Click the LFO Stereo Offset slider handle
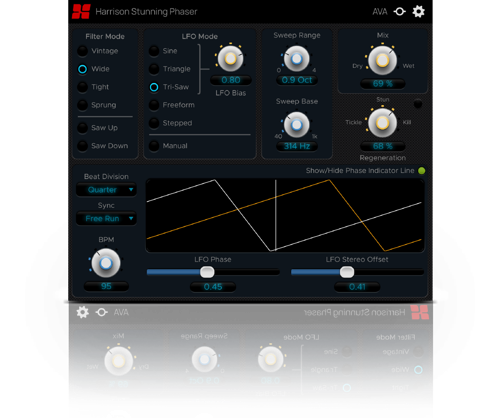 click(x=347, y=272)
